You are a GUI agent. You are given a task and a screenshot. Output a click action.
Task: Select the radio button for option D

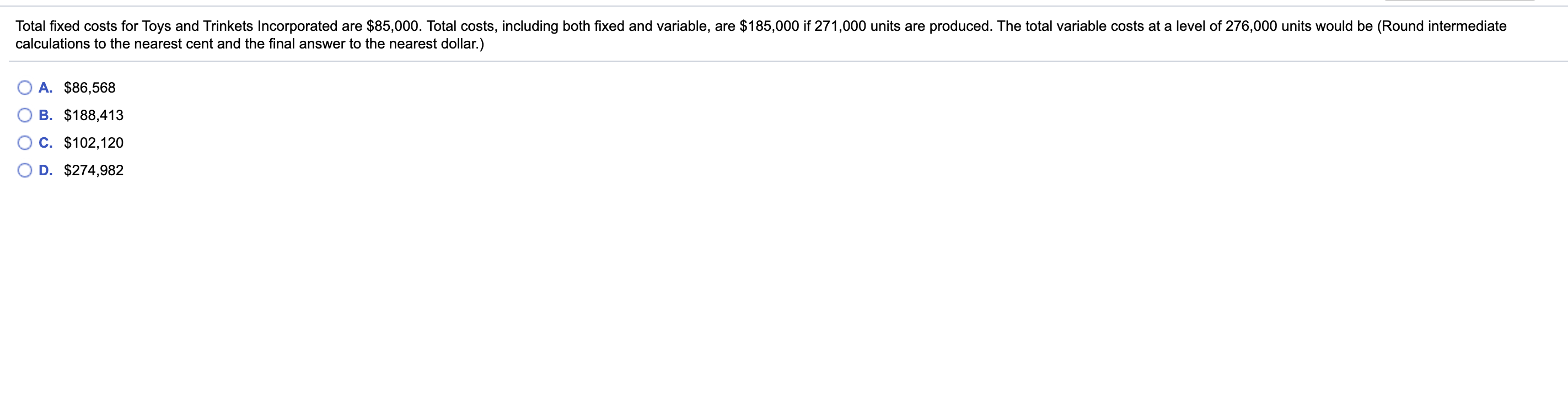pos(23,170)
